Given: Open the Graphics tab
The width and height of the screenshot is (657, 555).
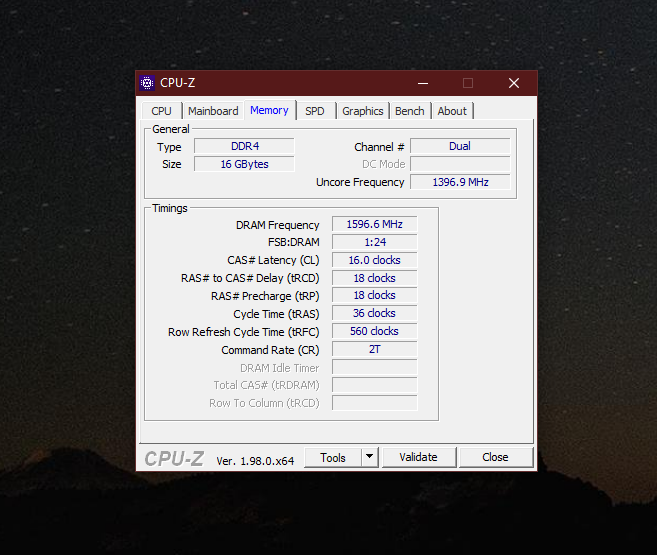Looking at the screenshot, I should coord(362,111).
